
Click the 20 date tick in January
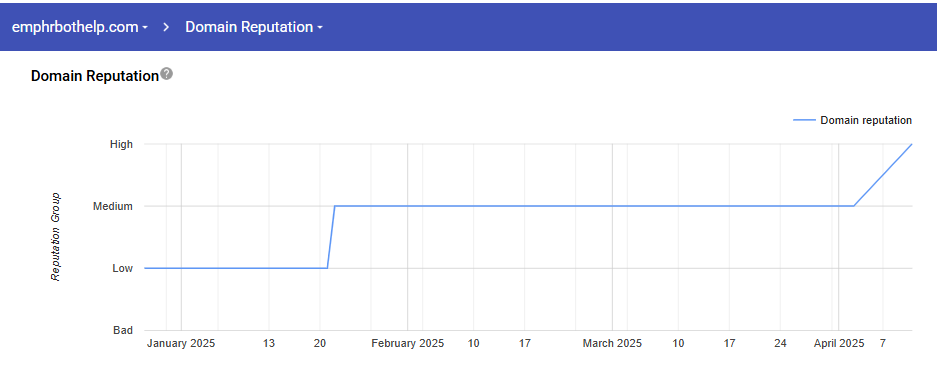[x=320, y=343]
